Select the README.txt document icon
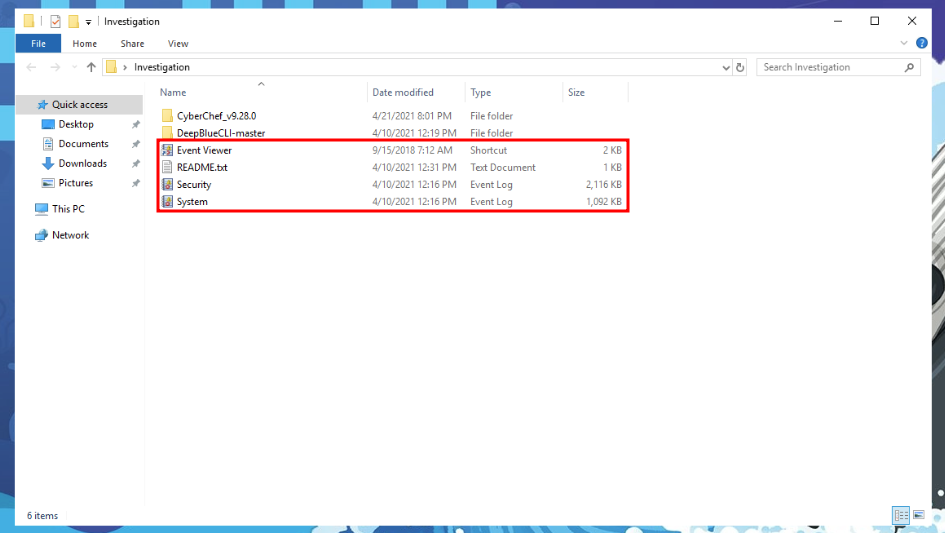945x533 pixels. tap(167, 167)
